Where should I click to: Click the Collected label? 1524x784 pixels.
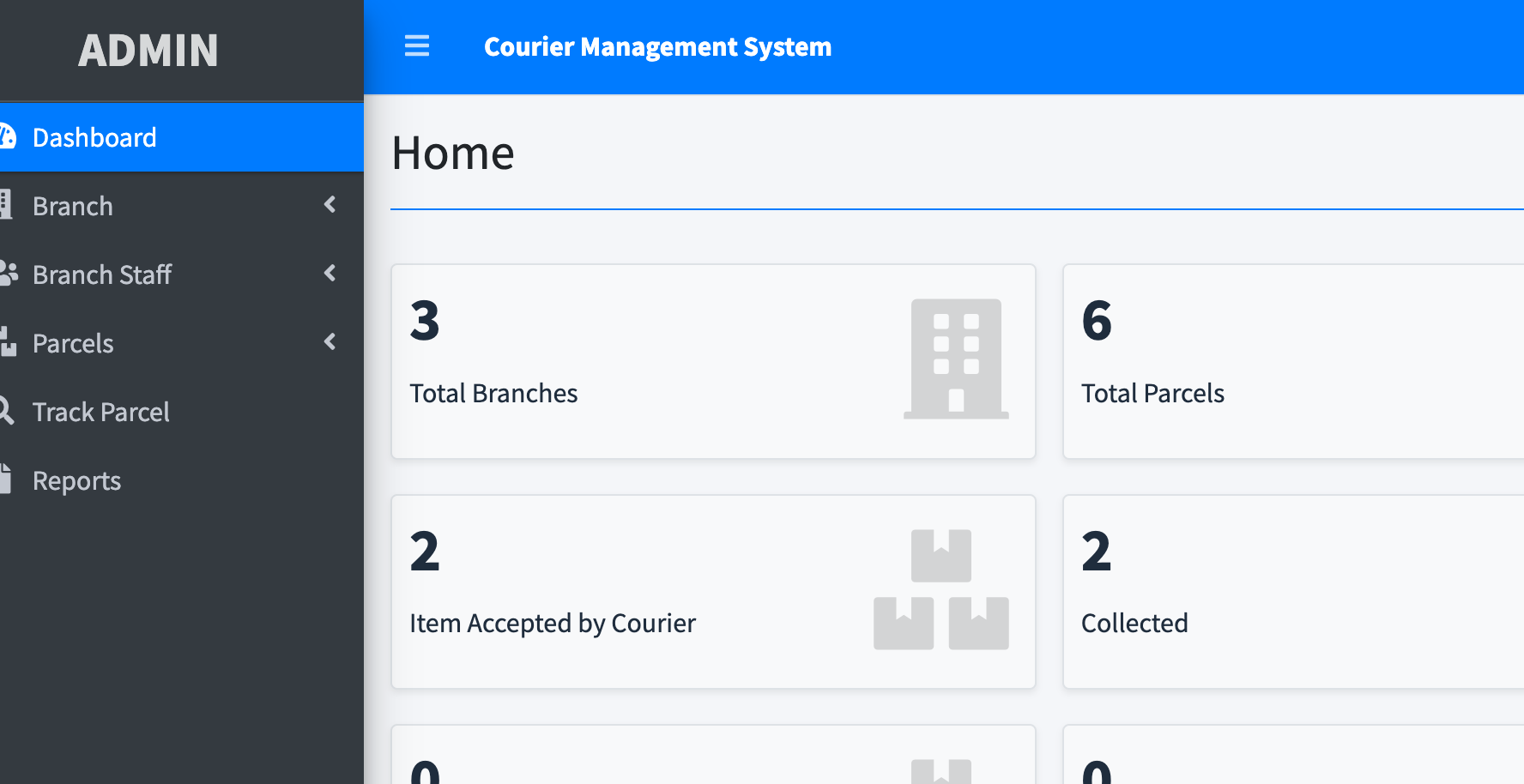1134,623
